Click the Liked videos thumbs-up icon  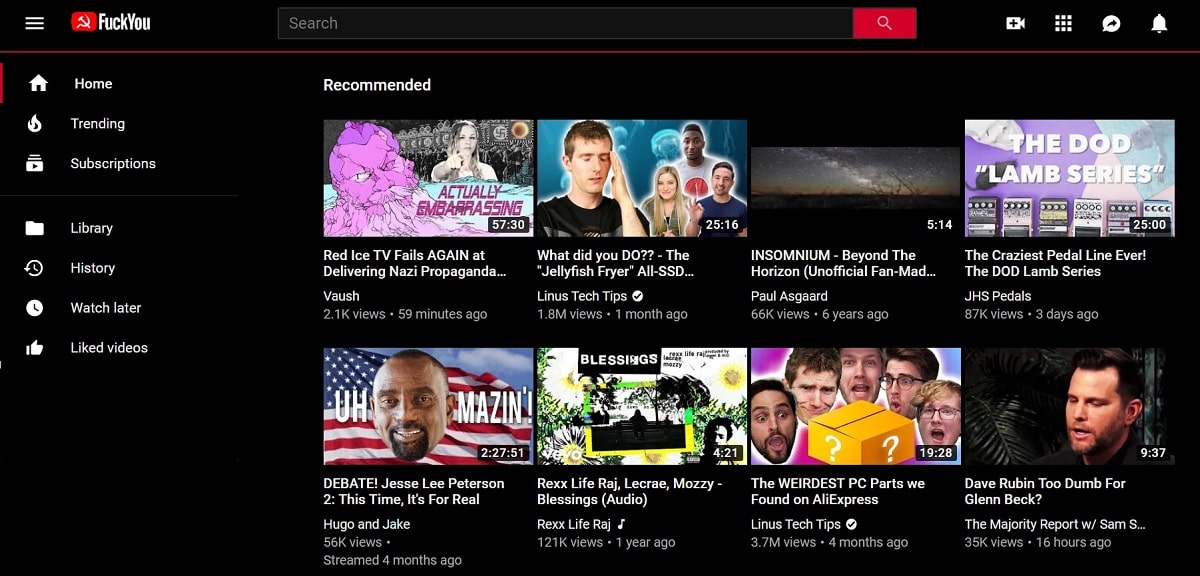pos(35,348)
